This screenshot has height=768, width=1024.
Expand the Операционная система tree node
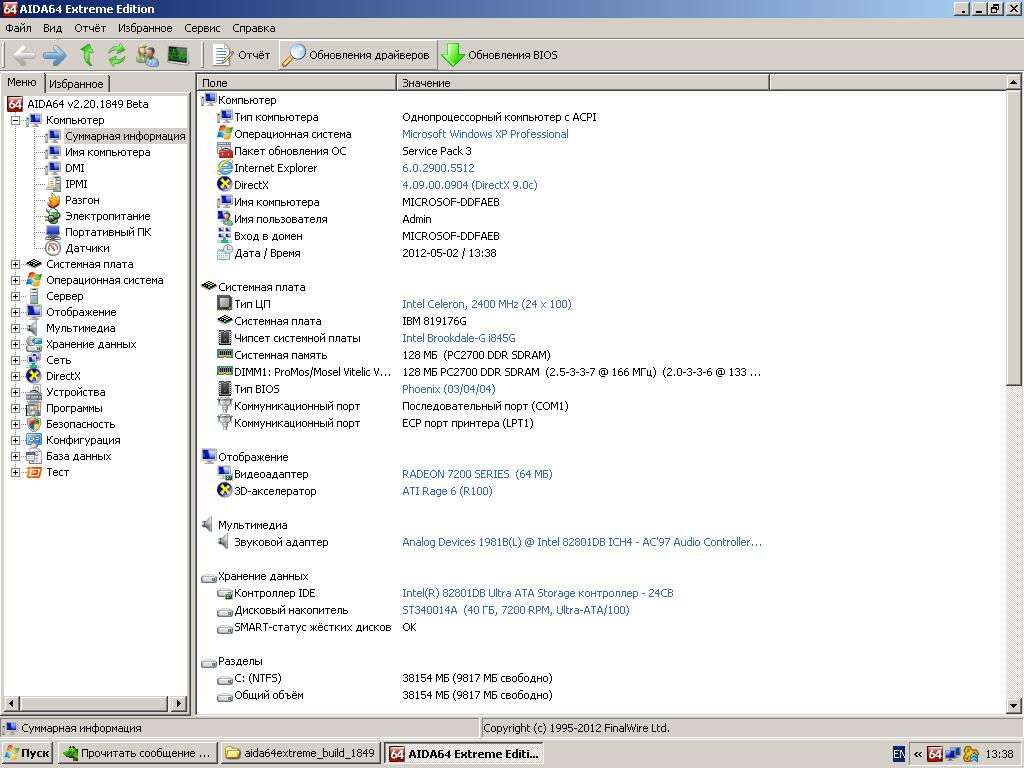(16, 280)
